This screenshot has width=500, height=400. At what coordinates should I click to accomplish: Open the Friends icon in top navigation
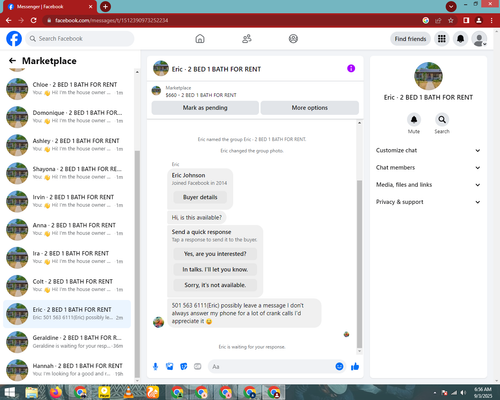[x=247, y=39]
